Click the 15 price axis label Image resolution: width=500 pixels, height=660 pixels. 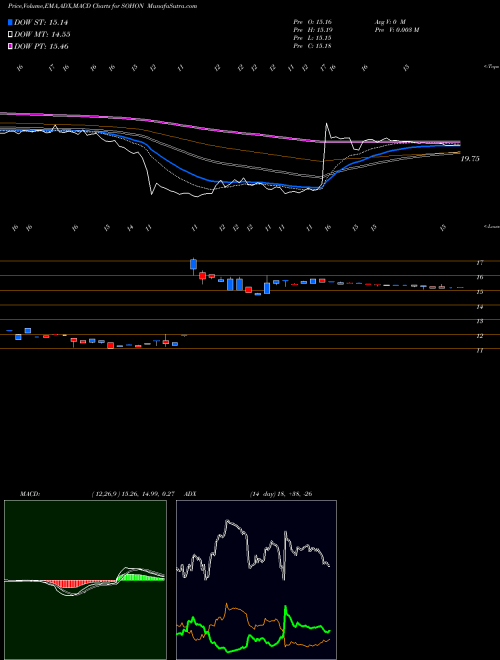(479, 292)
